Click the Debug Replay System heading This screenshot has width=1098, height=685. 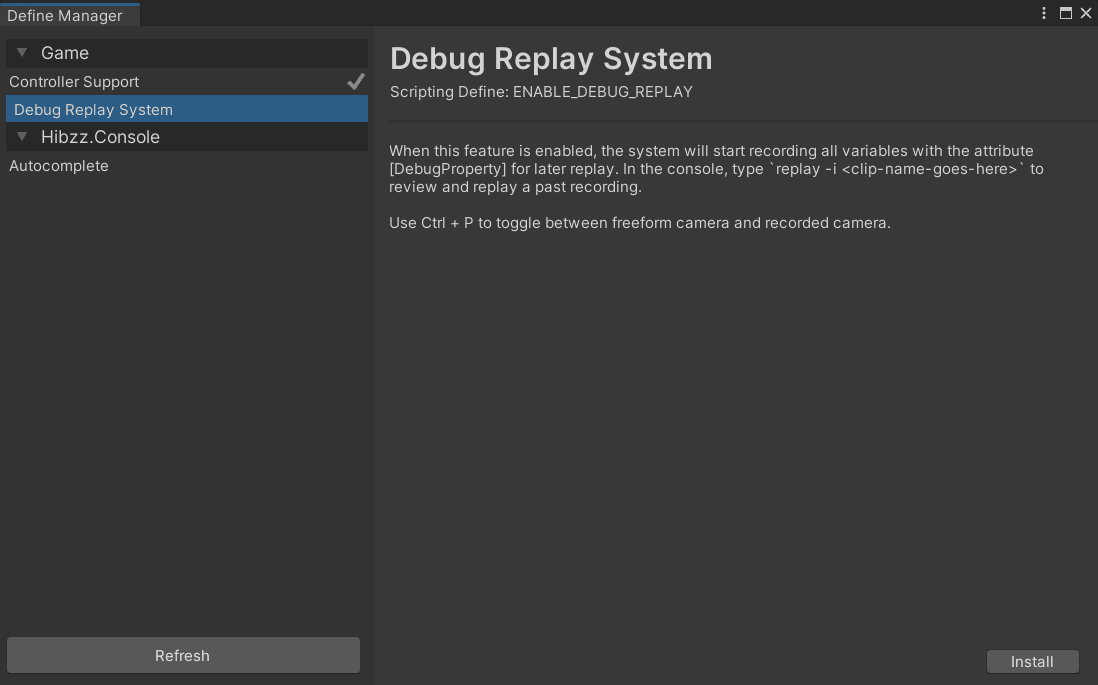551,59
